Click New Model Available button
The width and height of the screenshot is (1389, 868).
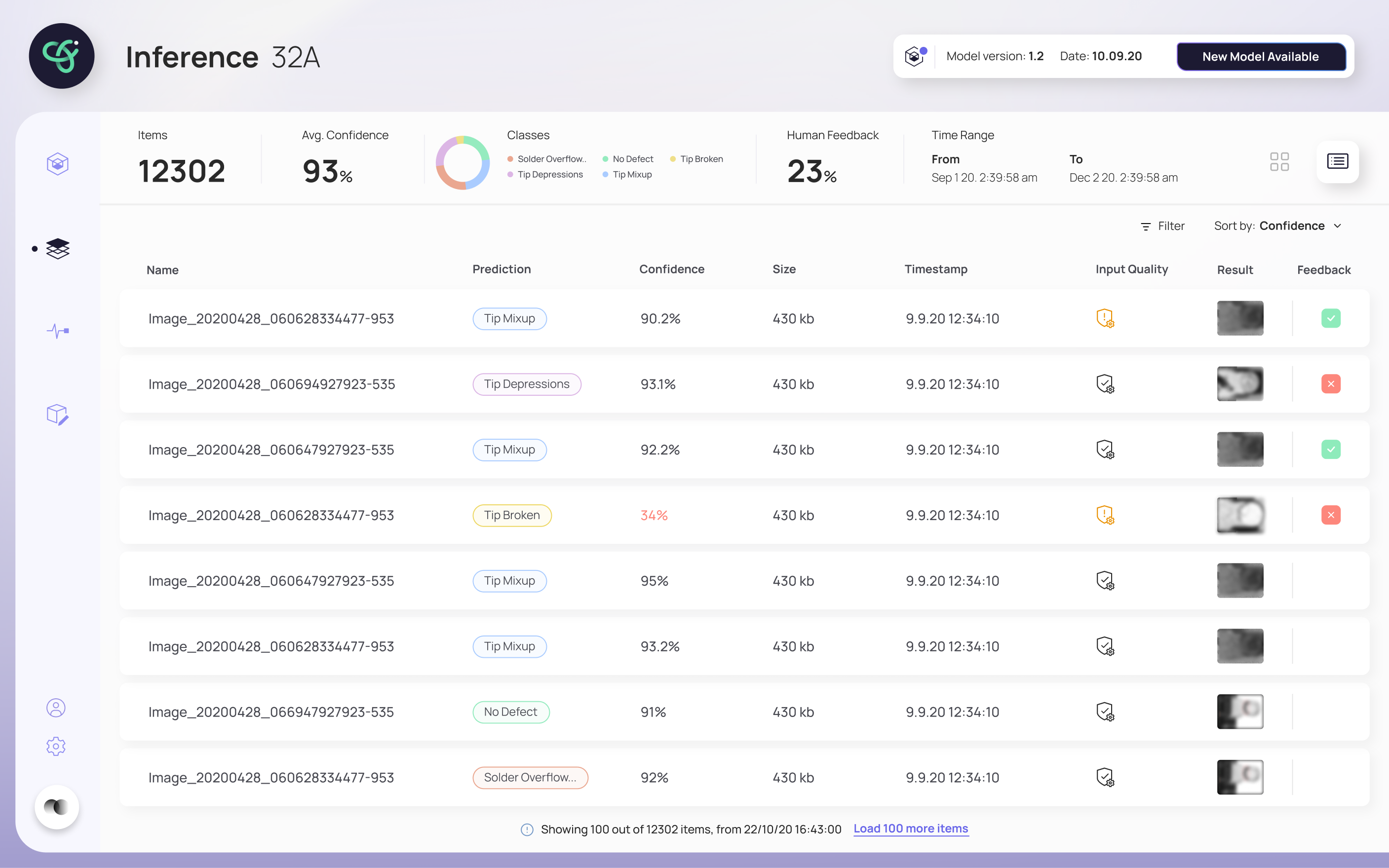point(1260,56)
